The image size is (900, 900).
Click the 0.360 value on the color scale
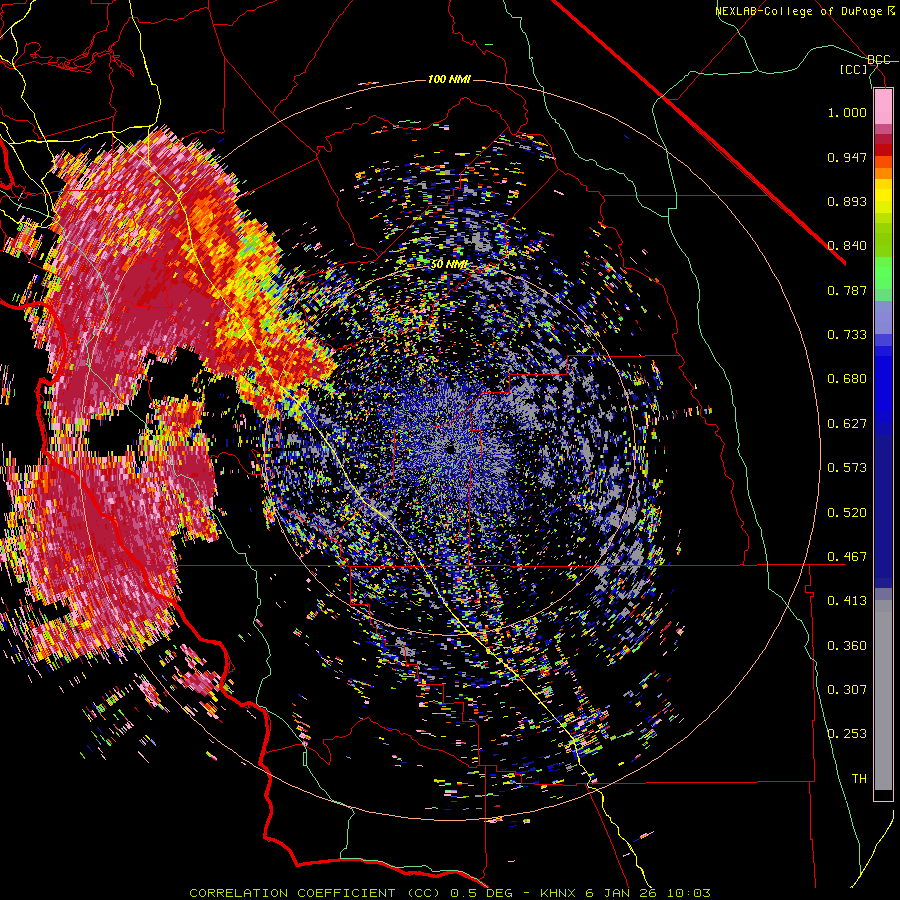pyautogui.click(x=847, y=646)
